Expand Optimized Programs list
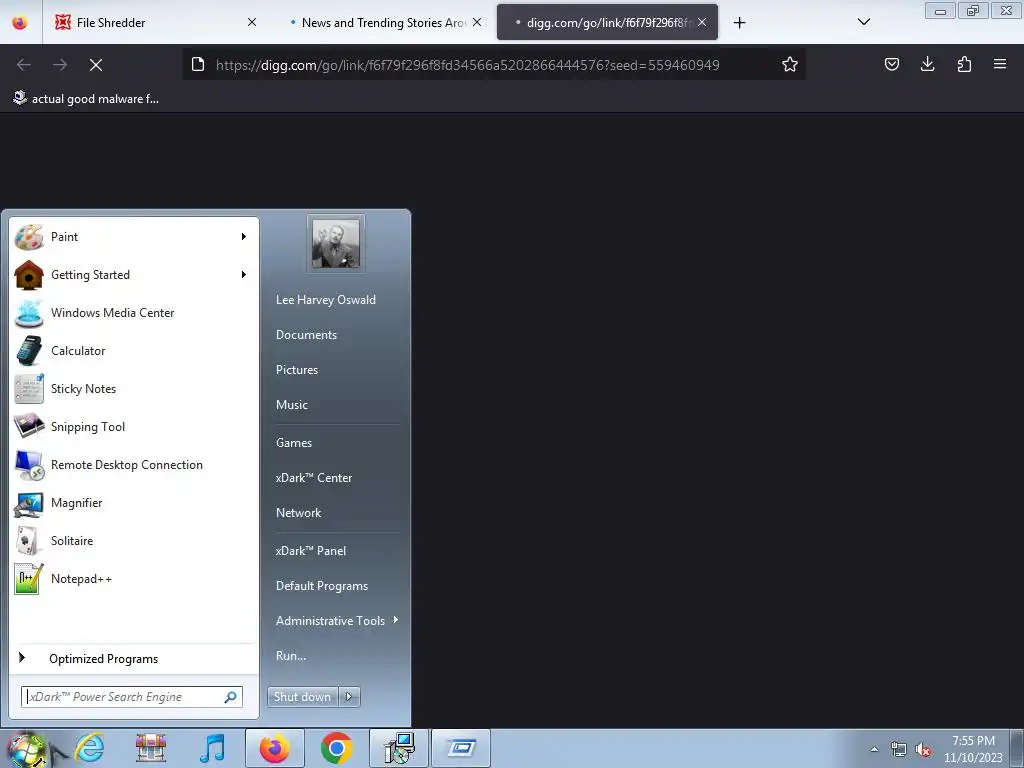Screen dimensions: 1024x768 click(134, 658)
